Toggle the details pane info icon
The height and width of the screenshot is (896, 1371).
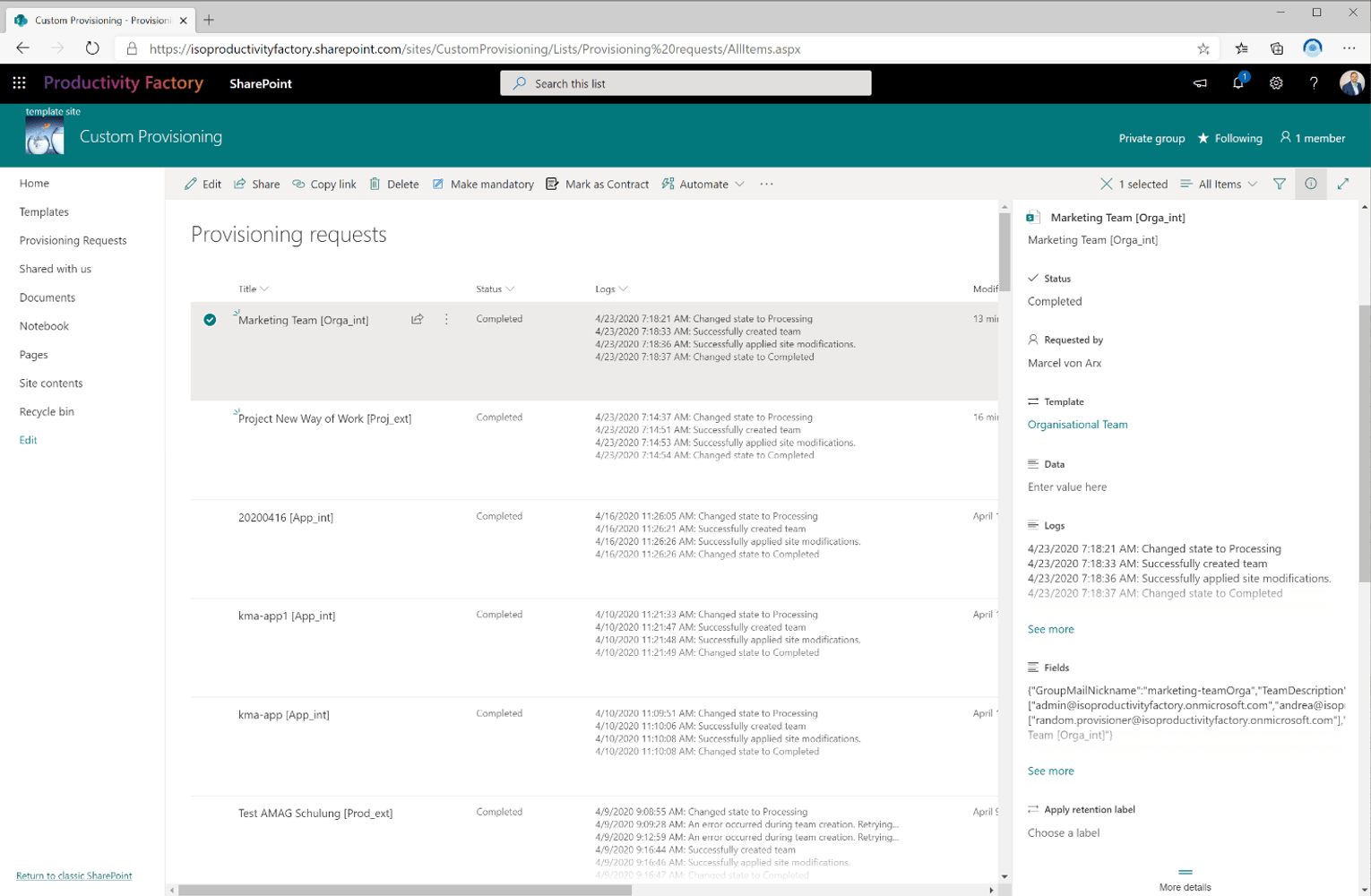(1311, 184)
